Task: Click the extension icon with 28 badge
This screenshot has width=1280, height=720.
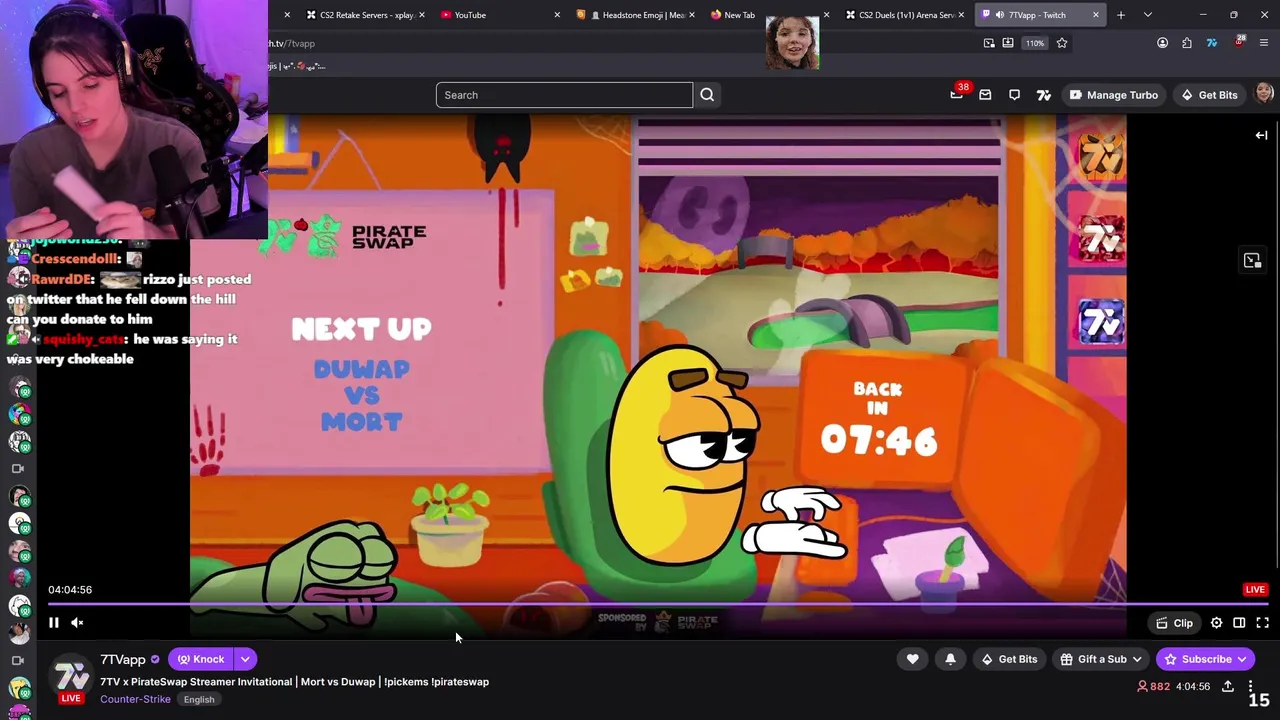Action: (1239, 42)
